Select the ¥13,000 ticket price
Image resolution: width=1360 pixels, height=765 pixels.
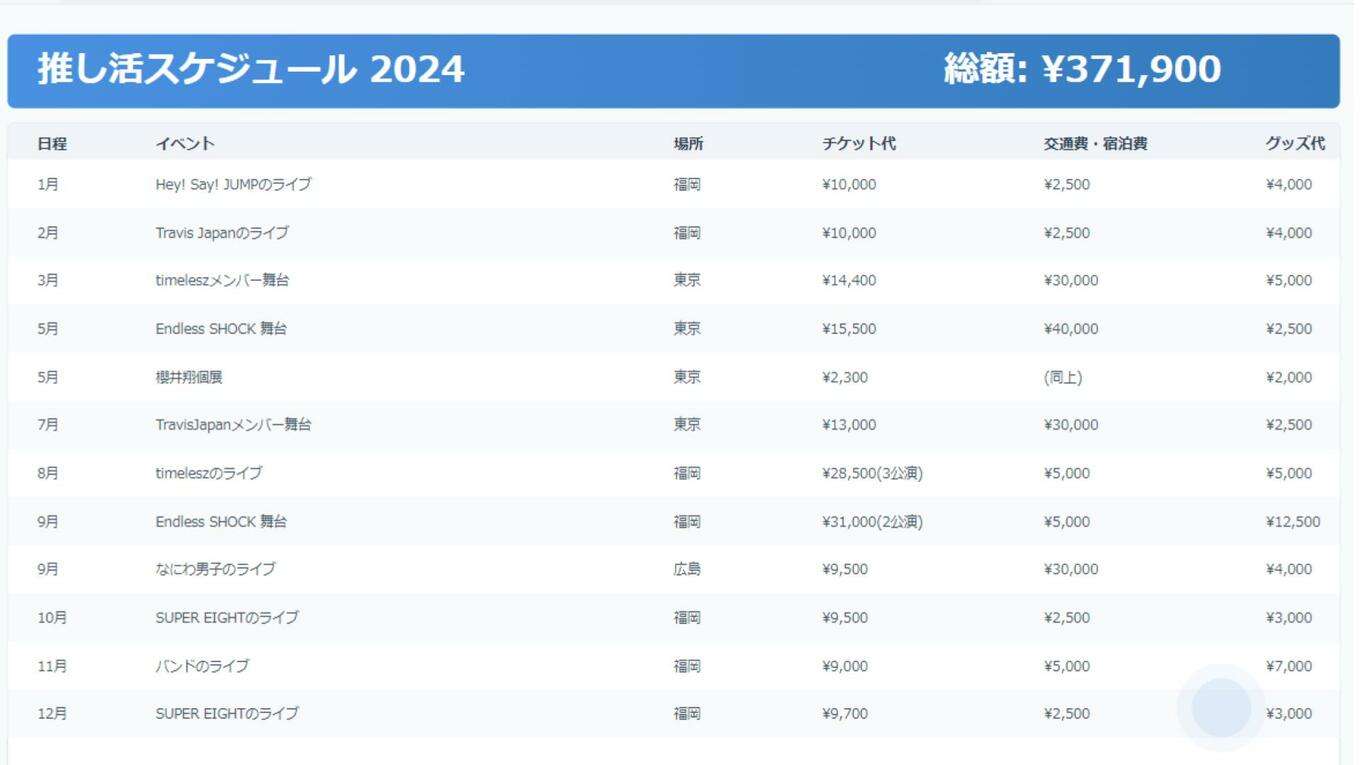[x=849, y=425]
